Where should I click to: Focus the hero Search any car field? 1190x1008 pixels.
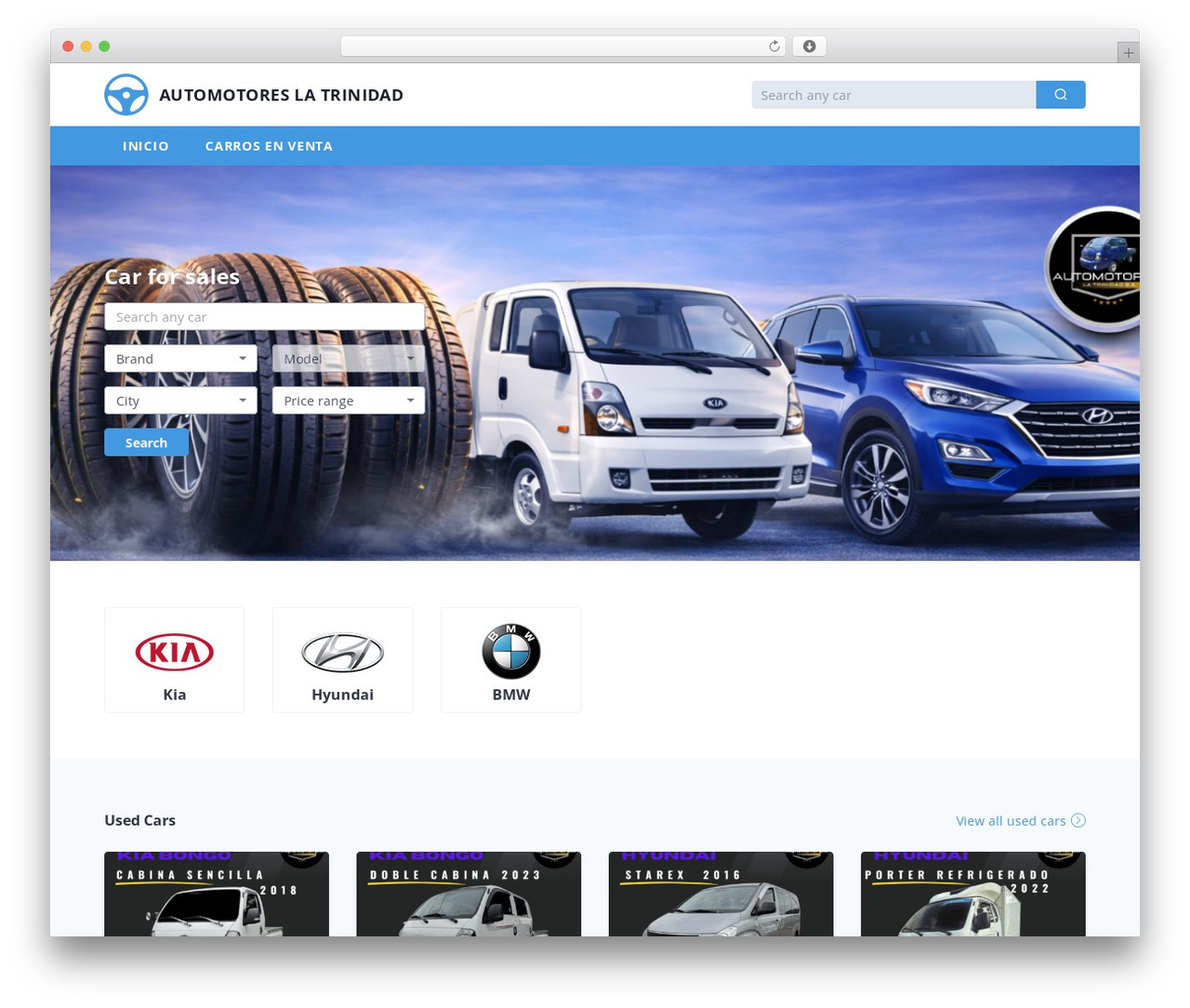(x=265, y=317)
